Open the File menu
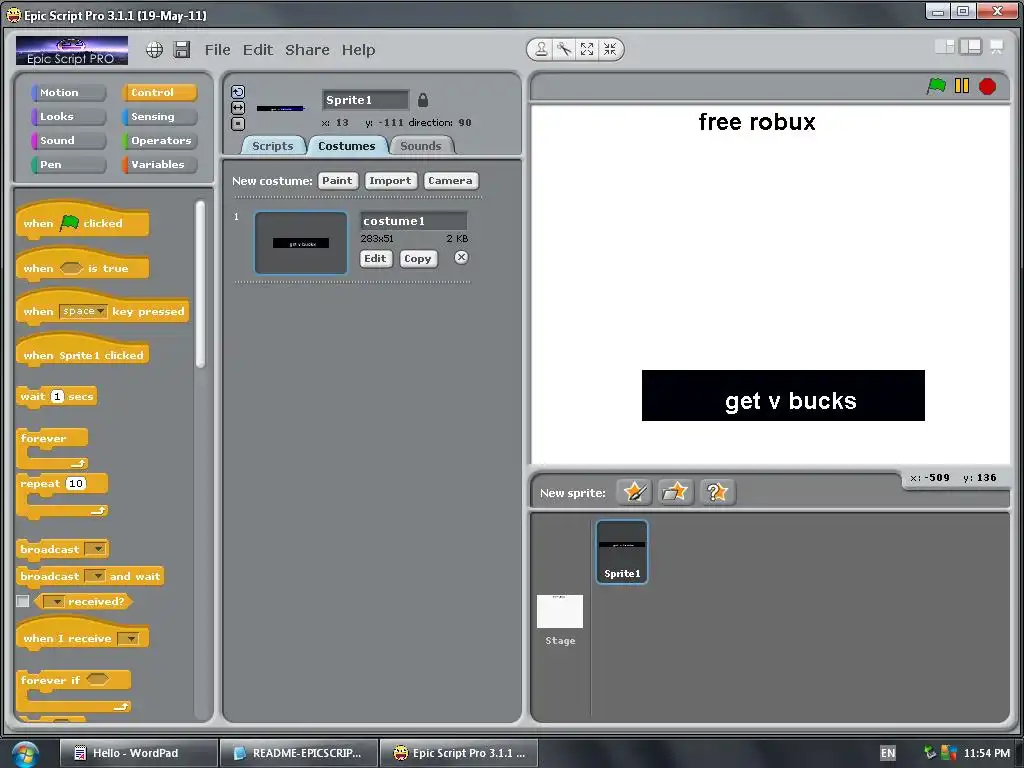The width and height of the screenshot is (1024, 768). click(217, 50)
